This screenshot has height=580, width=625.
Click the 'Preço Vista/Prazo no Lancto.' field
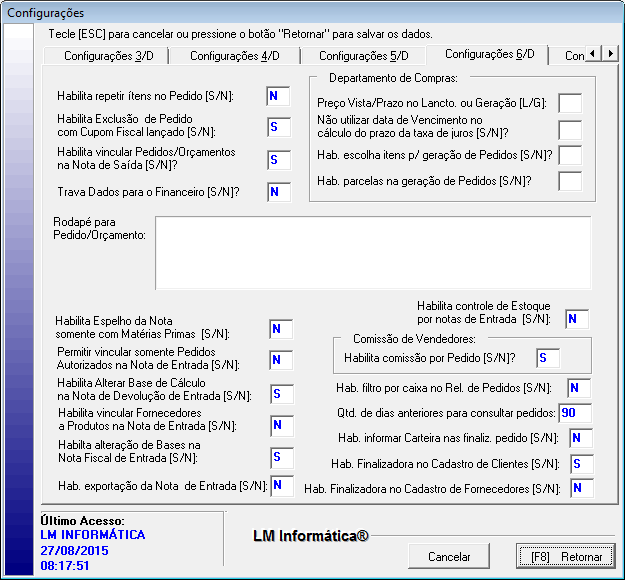(x=570, y=102)
